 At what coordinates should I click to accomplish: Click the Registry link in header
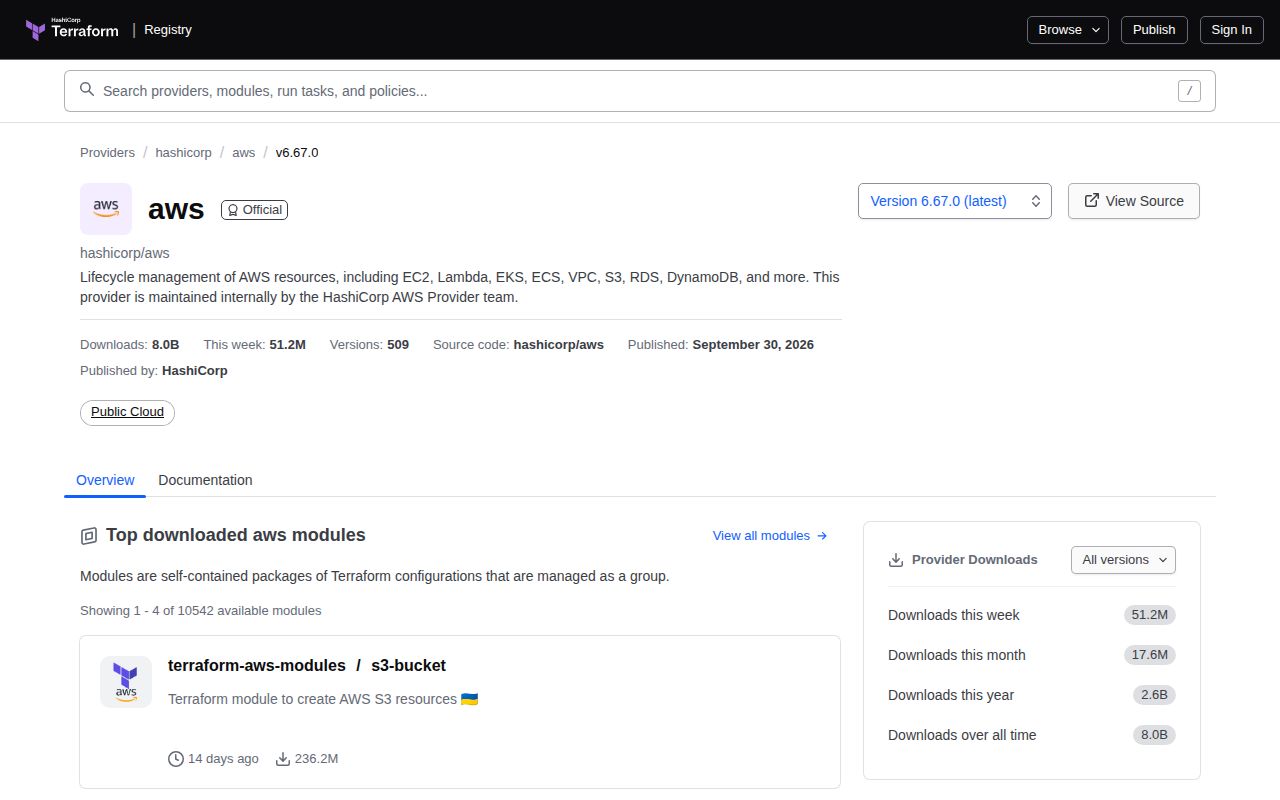pyautogui.click(x=168, y=30)
